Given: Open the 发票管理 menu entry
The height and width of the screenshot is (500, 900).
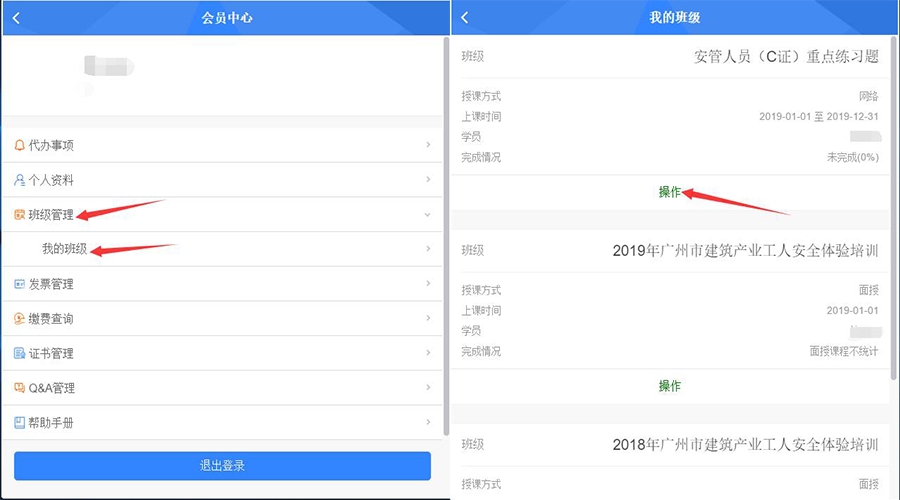Looking at the screenshot, I should [51, 284].
